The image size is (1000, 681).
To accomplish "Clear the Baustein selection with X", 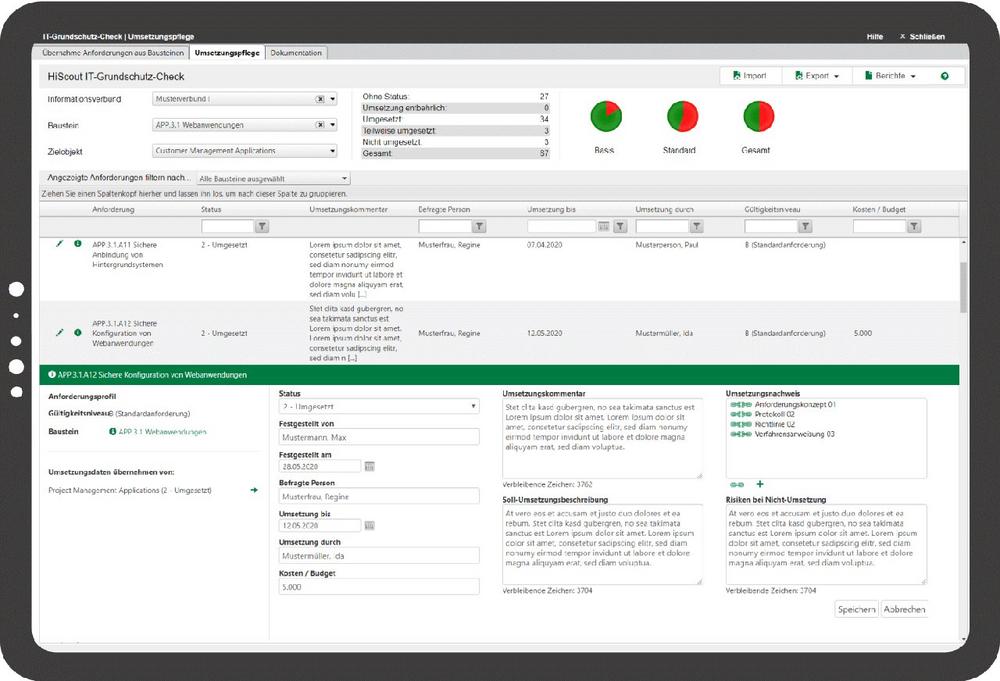I will [320, 125].
